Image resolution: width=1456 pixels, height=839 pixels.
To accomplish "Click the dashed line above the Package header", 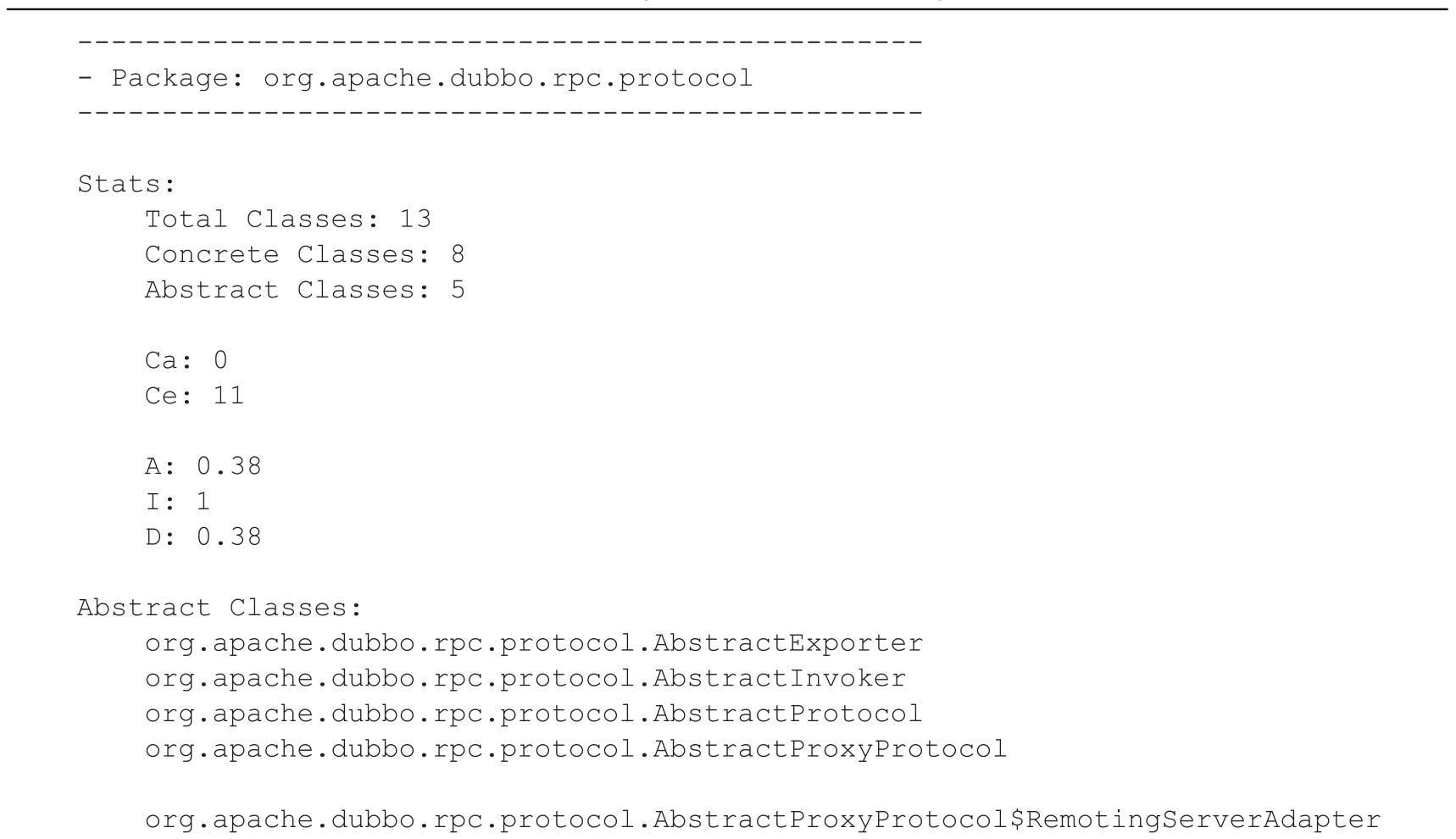I will click(499, 42).
